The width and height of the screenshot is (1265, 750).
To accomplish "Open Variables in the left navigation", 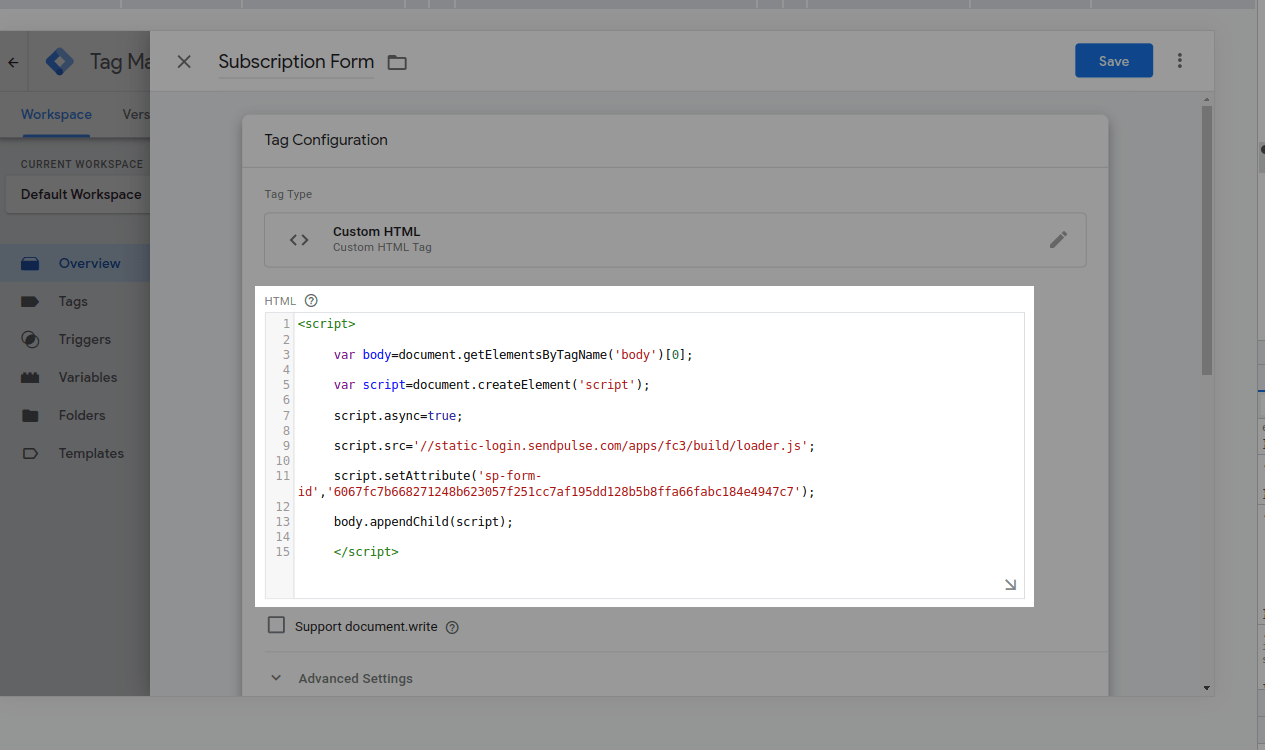I will click(87, 377).
